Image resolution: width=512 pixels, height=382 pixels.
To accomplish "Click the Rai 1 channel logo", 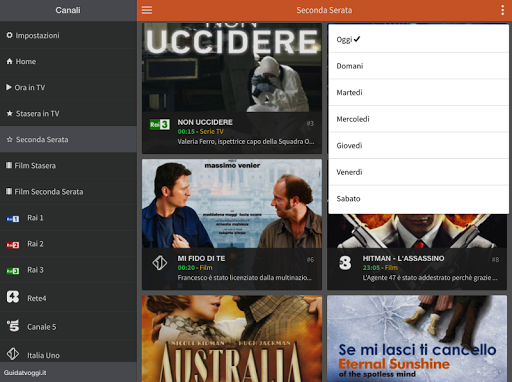I will coord(13,219).
